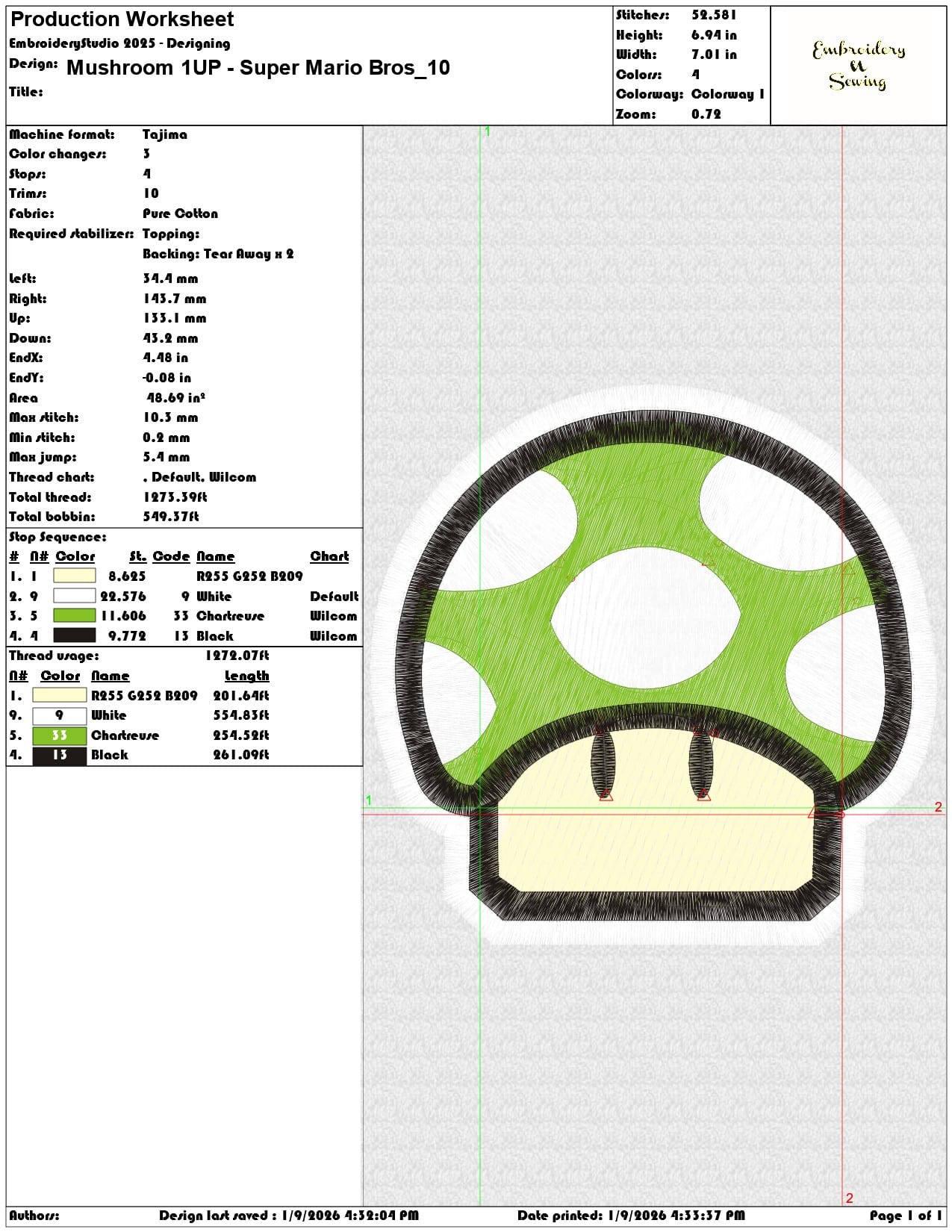Click the Chartreuse green swatch in Stop Sequence
Screen dimensions: 952x1232
click(x=75, y=615)
